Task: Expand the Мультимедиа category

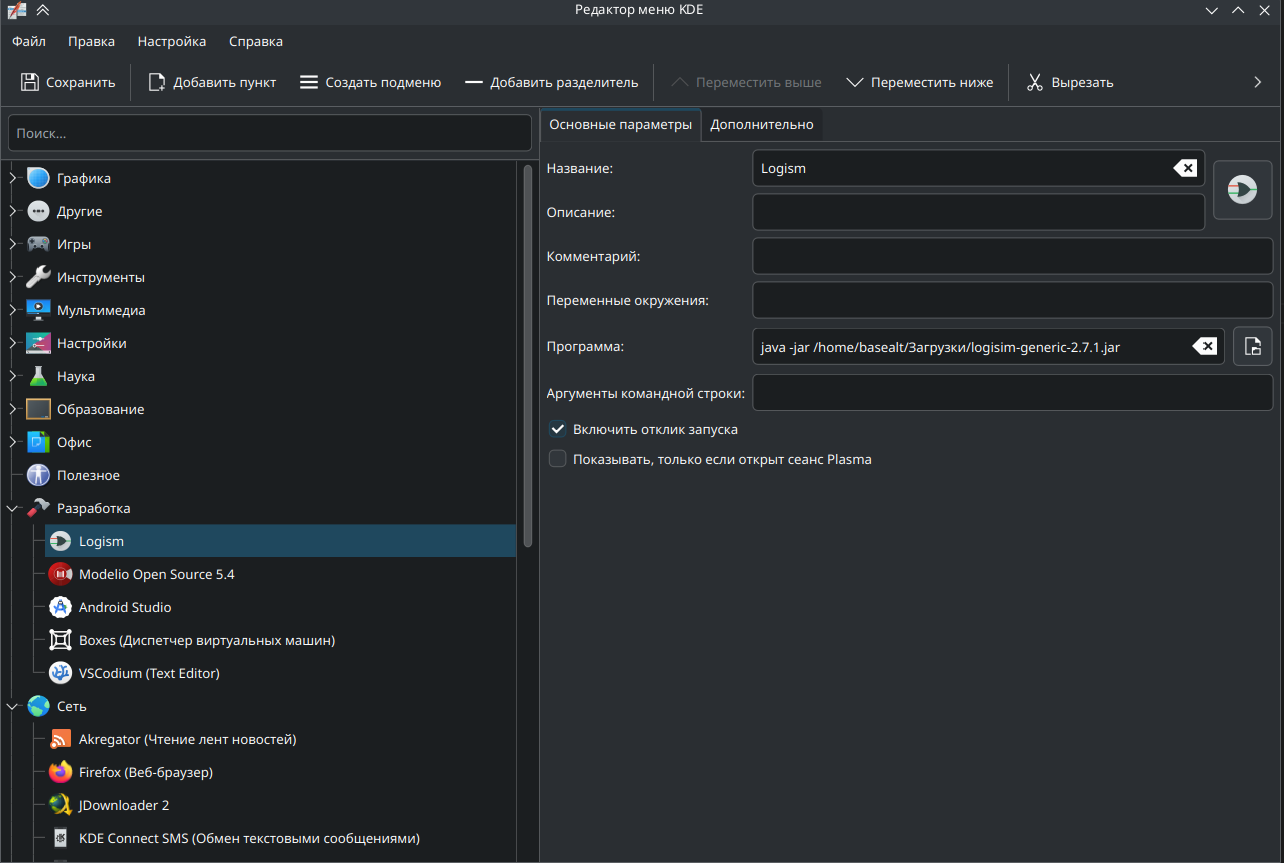Action: coord(13,310)
